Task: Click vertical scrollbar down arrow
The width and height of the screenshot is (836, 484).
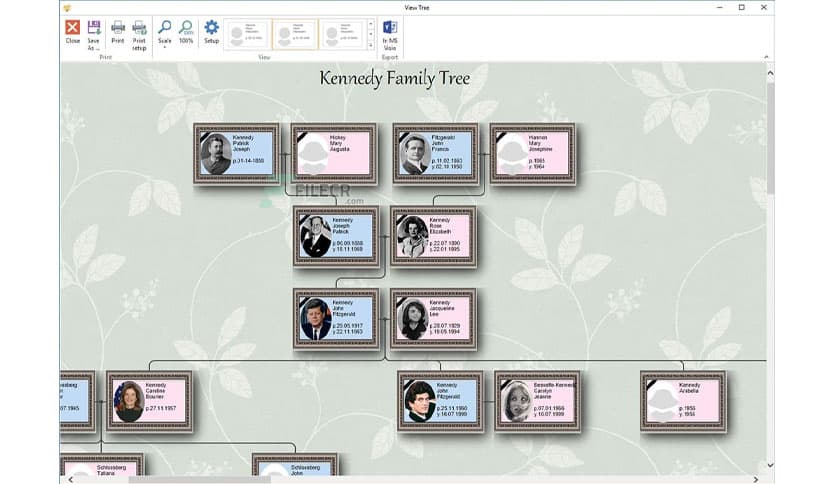Action: pos(770,465)
